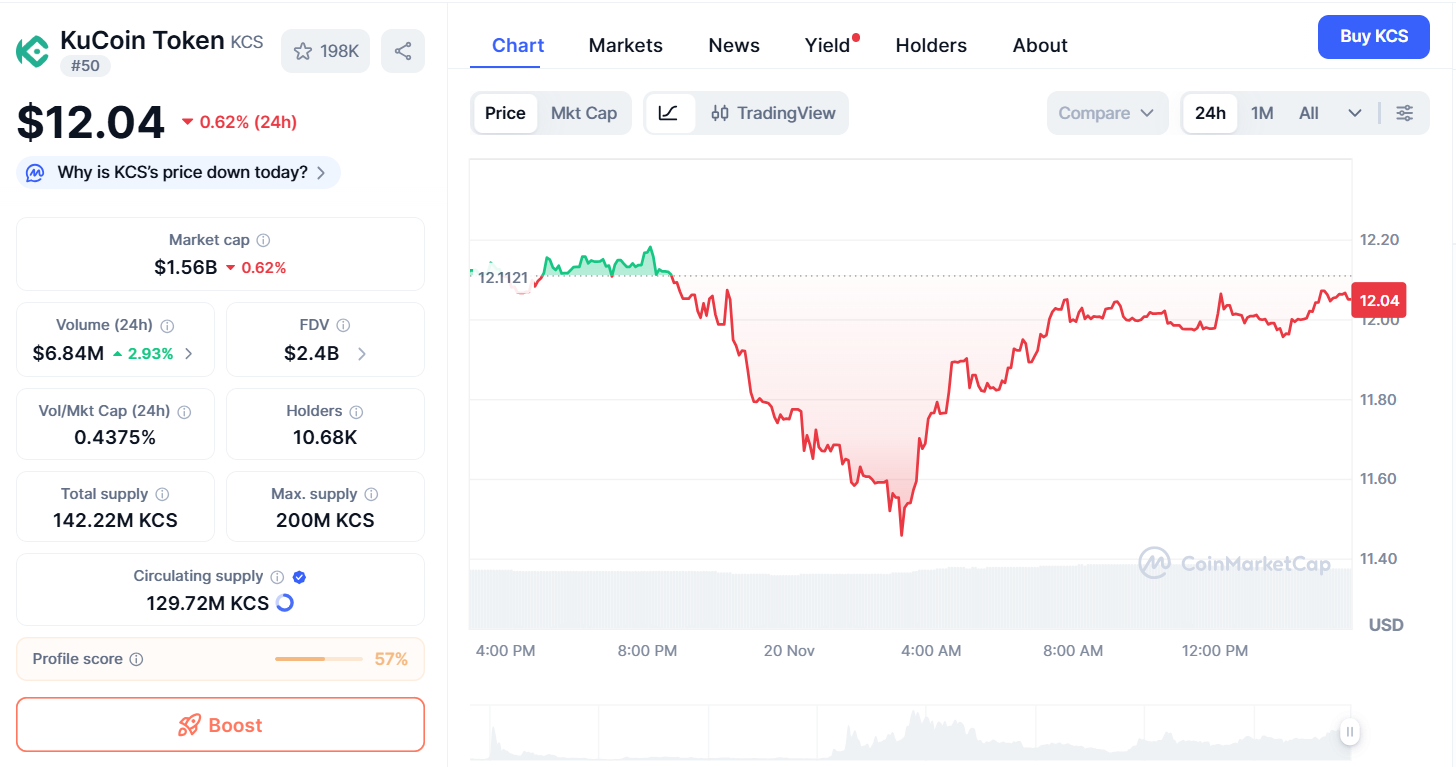Viewport: 1456px width, 767px height.
Task: Click Market cap info icon
Action: tap(263, 240)
